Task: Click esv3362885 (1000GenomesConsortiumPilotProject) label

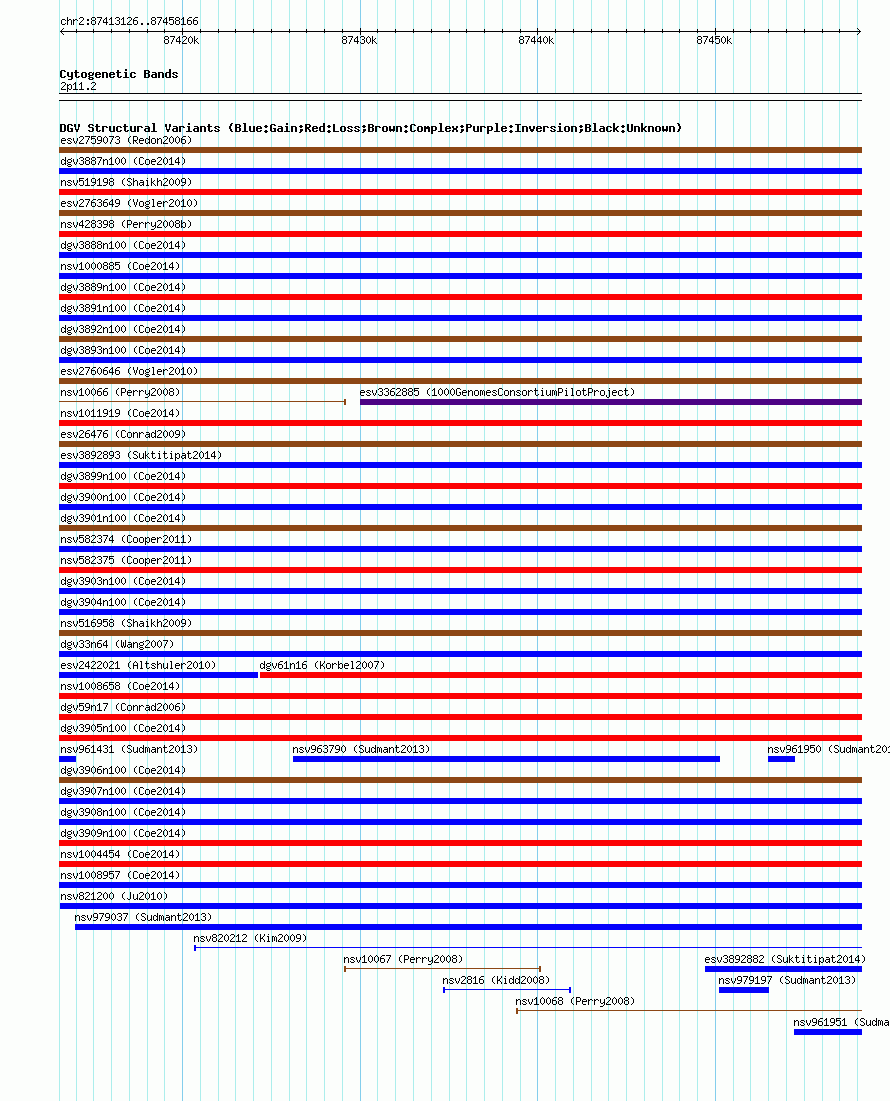Action: [497, 393]
